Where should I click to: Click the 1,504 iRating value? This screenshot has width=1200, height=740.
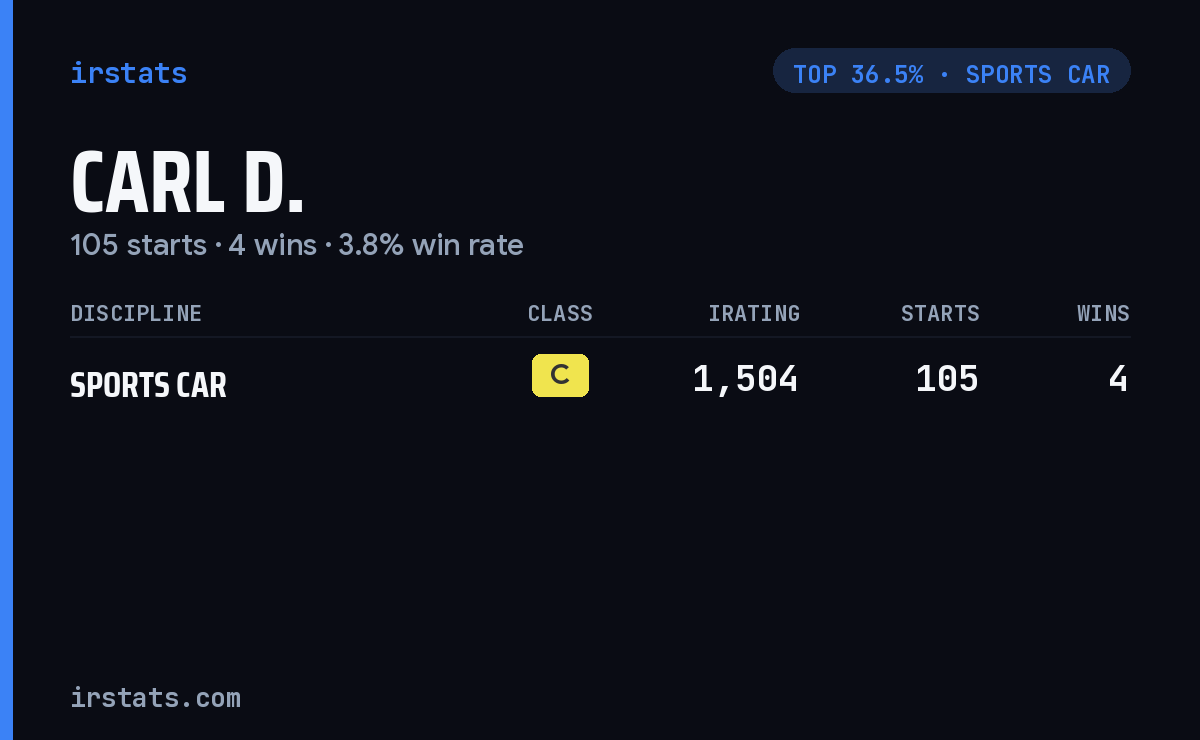pyautogui.click(x=745, y=379)
